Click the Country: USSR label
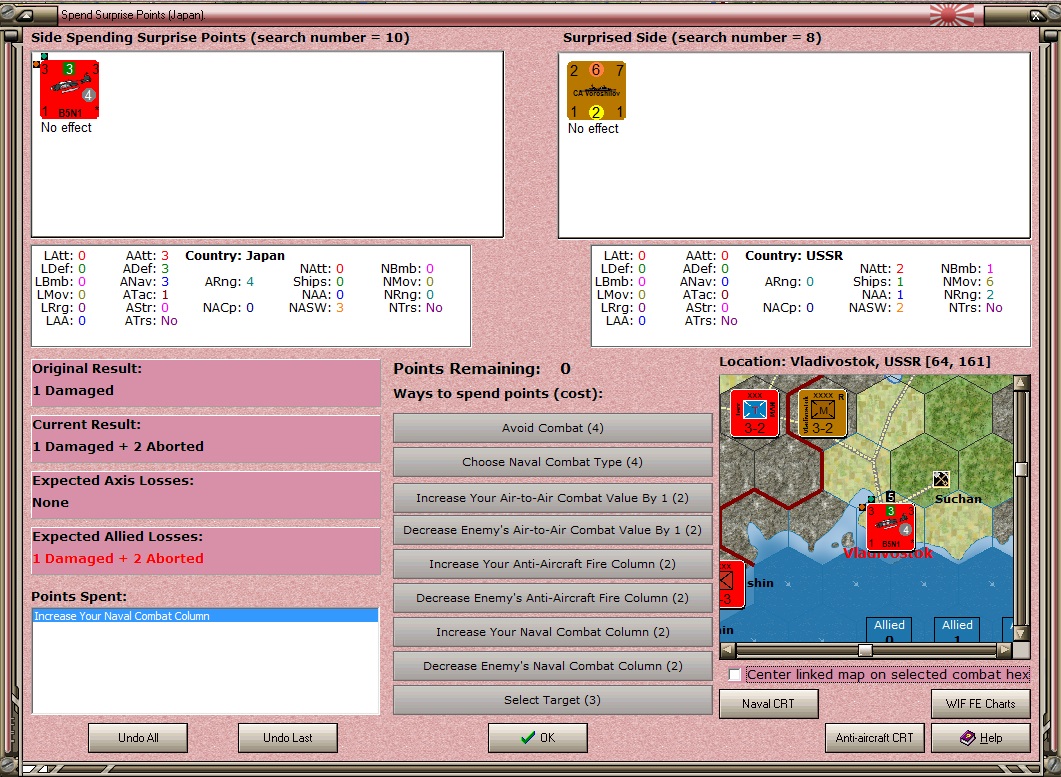Image resolution: width=1061 pixels, height=777 pixels. (x=794, y=256)
